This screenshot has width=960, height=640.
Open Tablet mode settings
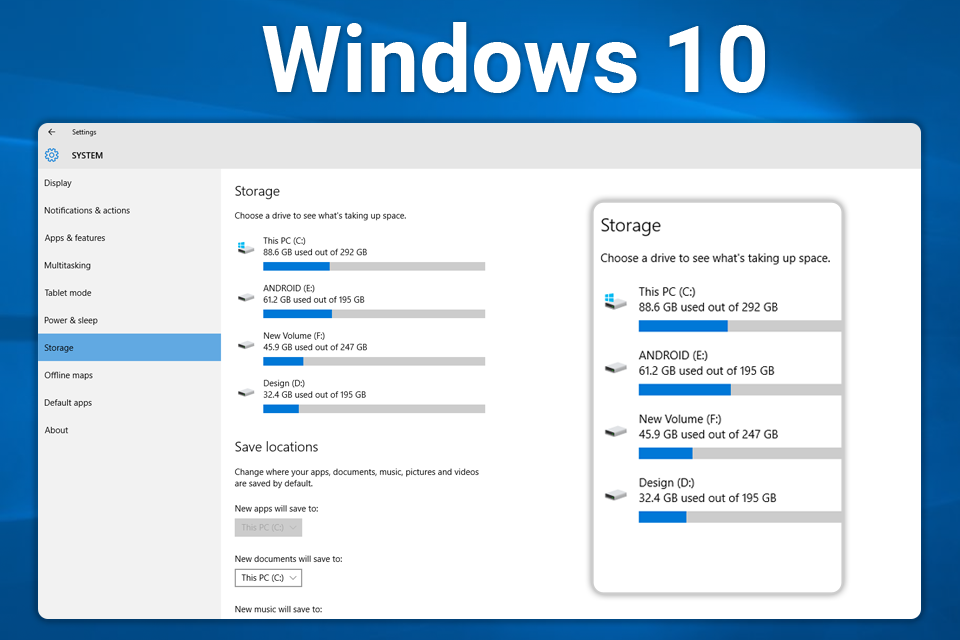(x=129, y=293)
